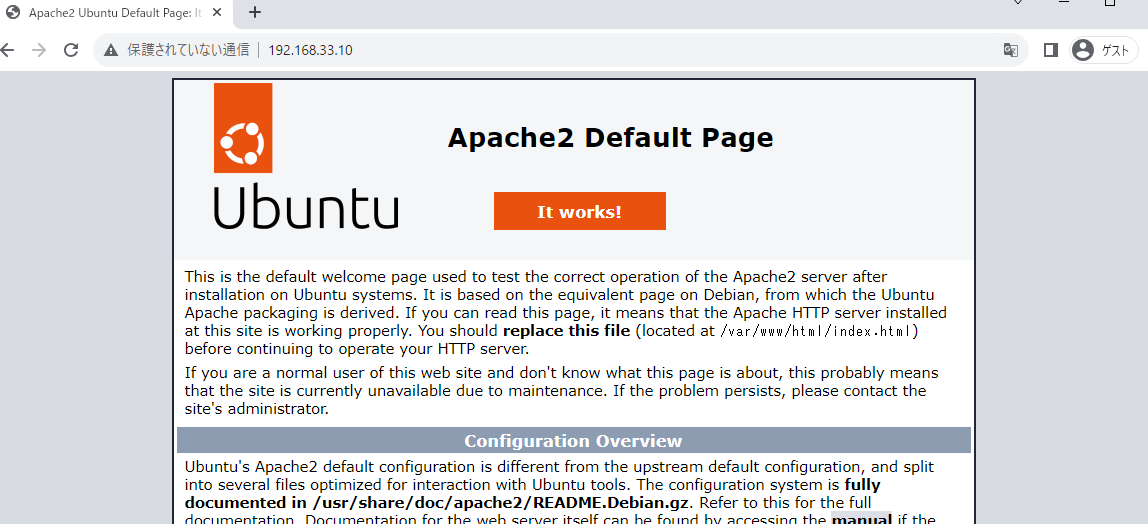
Task: Click the replace this file bold text
Action: [567, 331]
